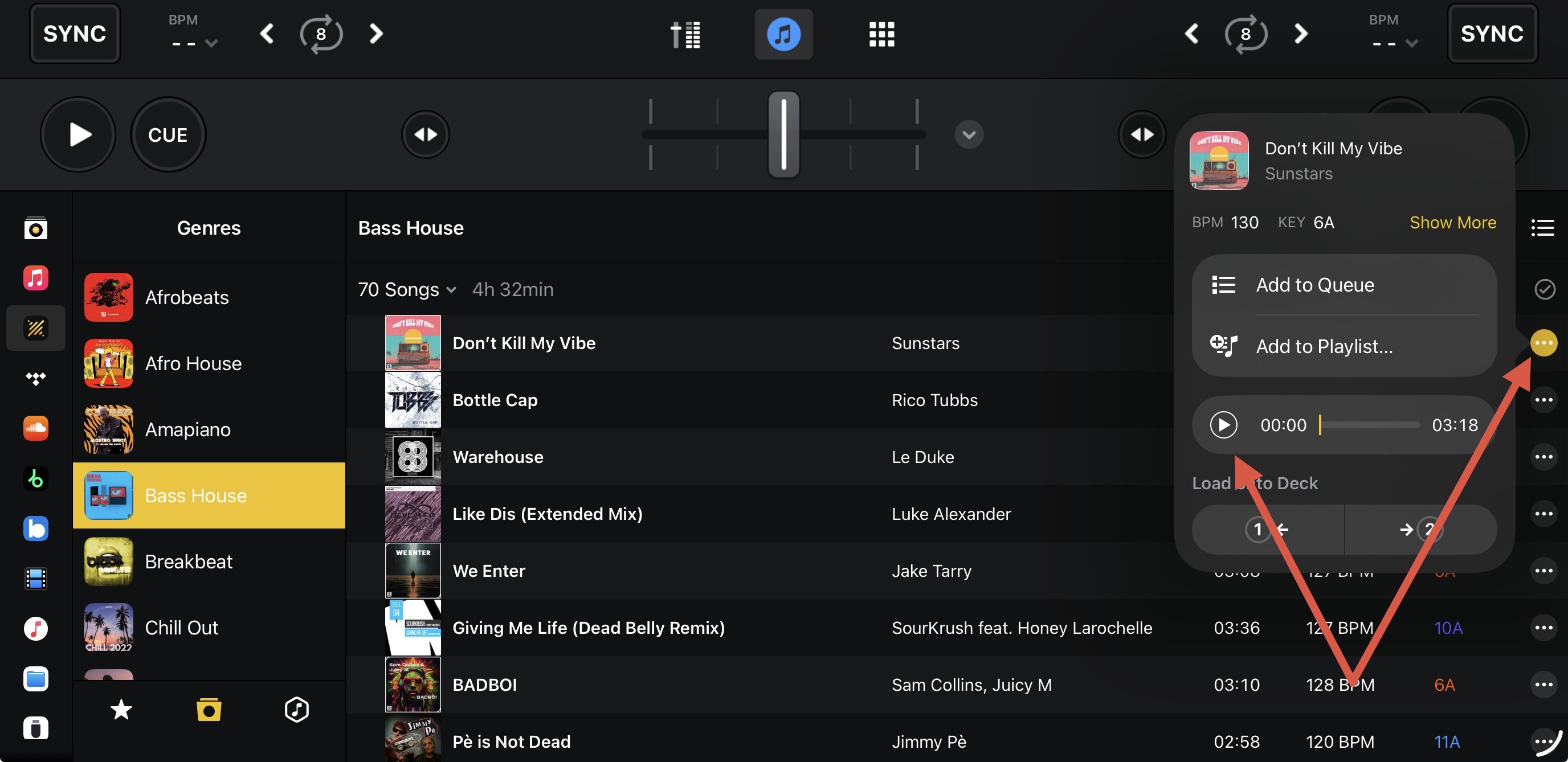Open the Beatsource library icon
The height and width of the screenshot is (762, 1568).
tap(35, 529)
